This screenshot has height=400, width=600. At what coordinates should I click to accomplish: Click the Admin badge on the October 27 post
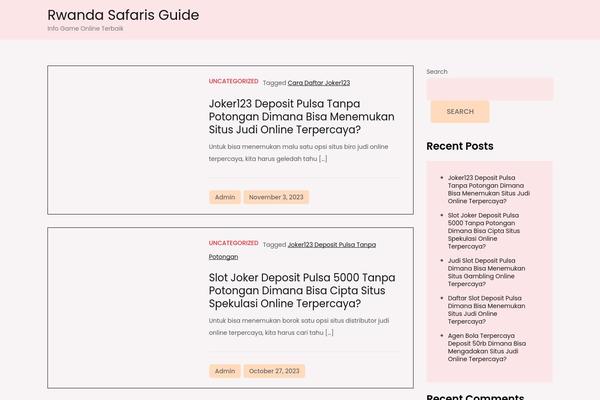pos(225,371)
